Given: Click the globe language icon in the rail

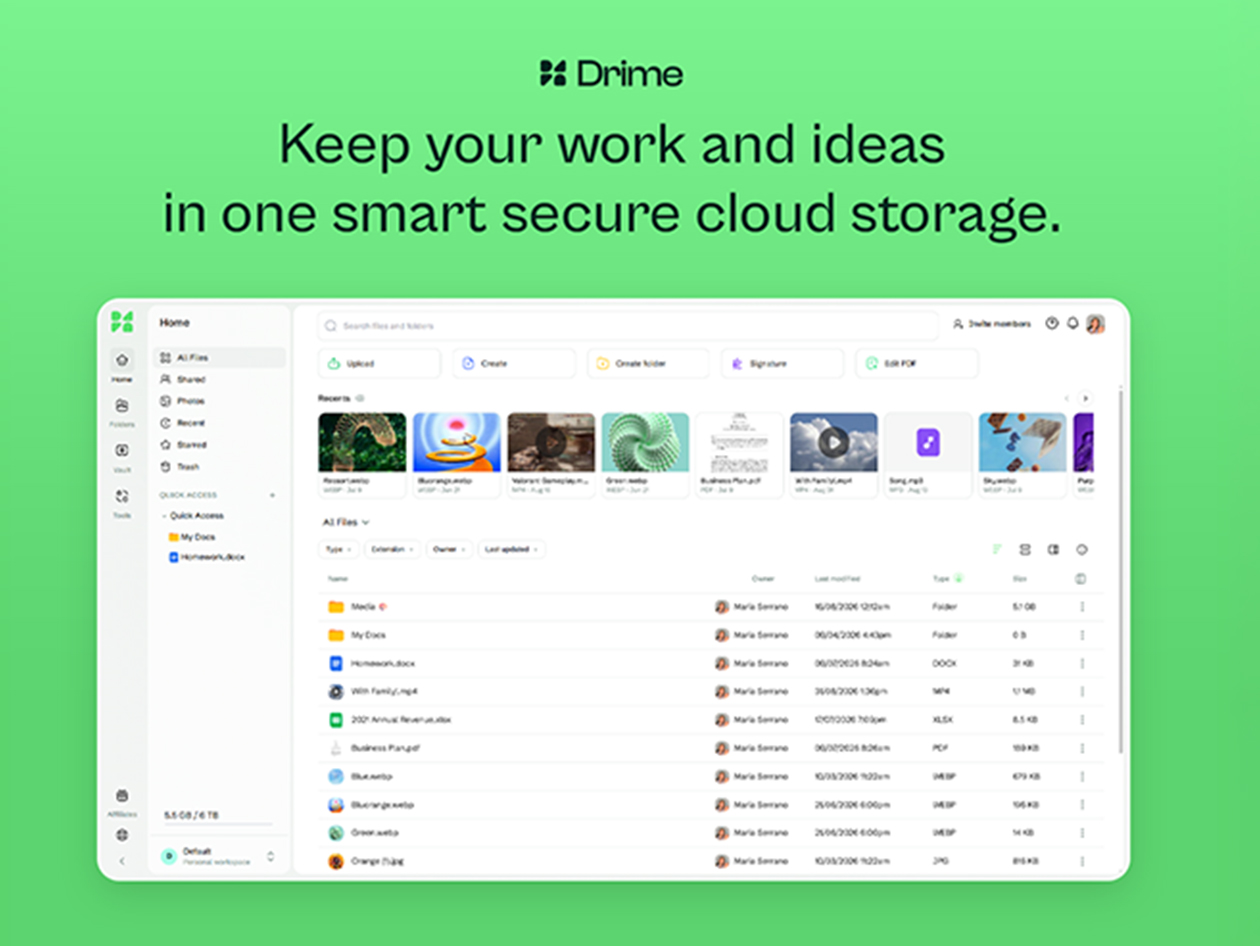Looking at the screenshot, I should 122,835.
